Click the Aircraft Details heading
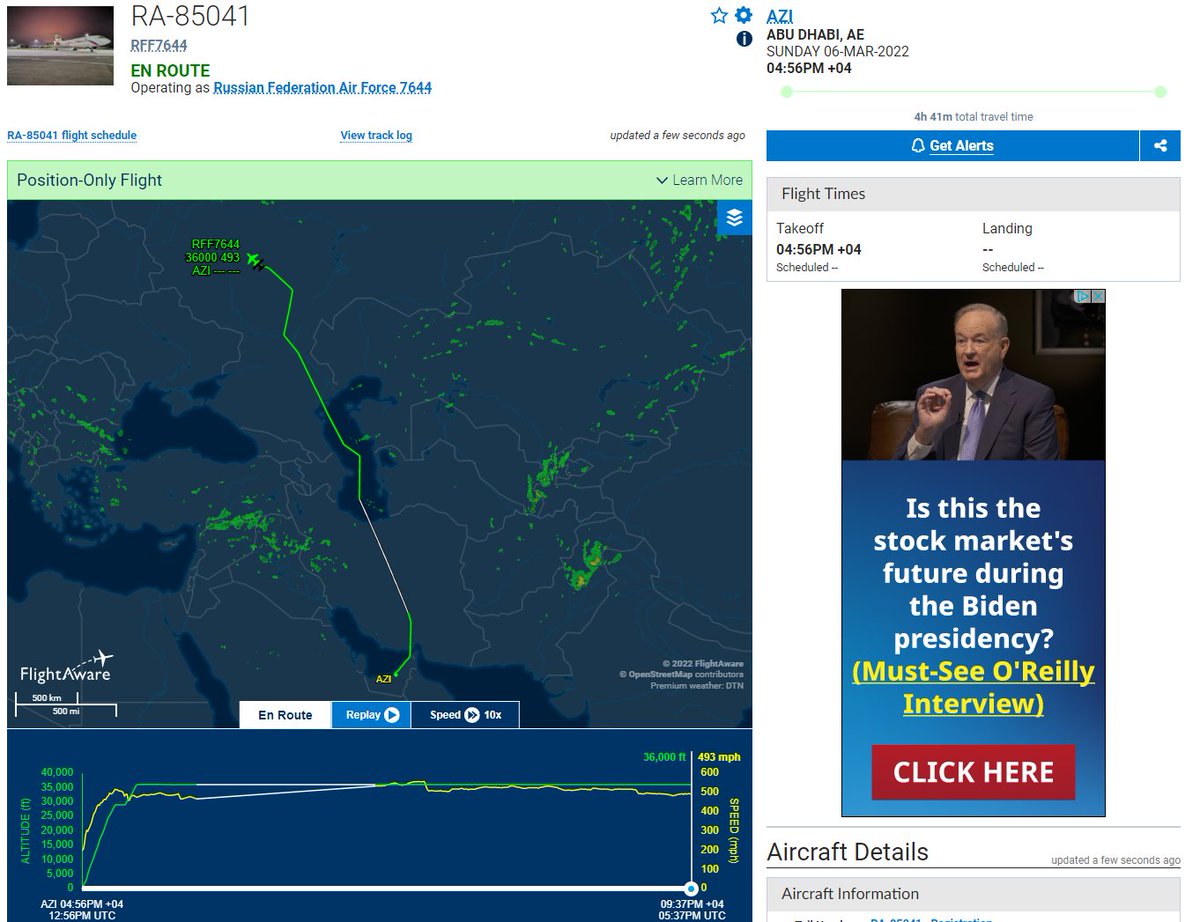1200x922 pixels. point(847,852)
